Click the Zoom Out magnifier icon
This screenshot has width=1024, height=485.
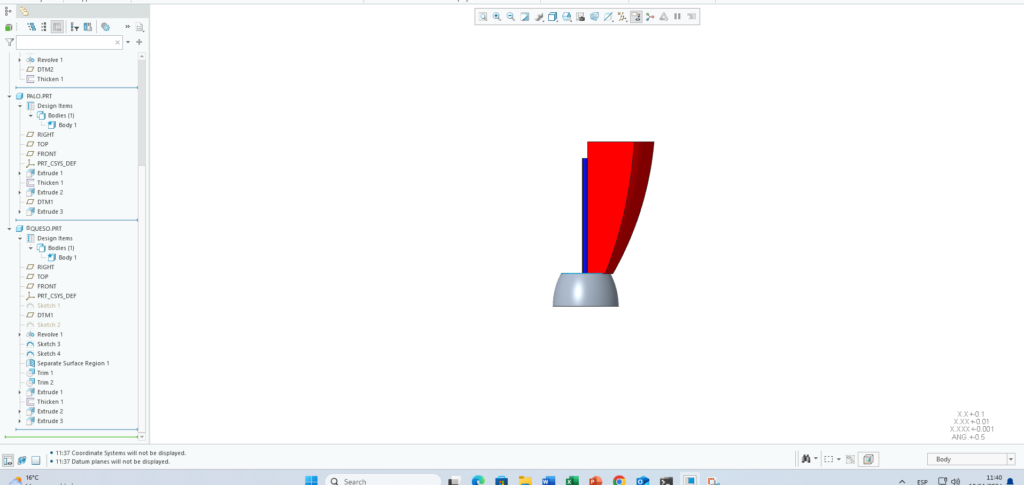pyautogui.click(x=510, y=16)
